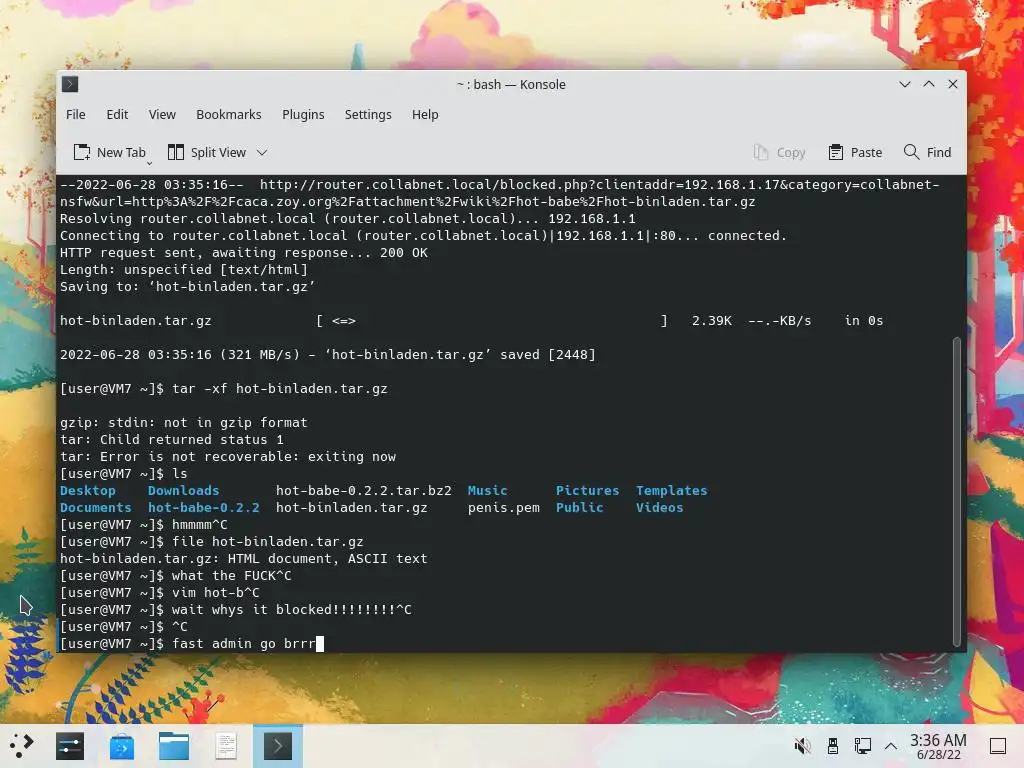This screenshot has height=768, width=1024.
Task: Click the Paste toolbar button
Action: [856, 152]
